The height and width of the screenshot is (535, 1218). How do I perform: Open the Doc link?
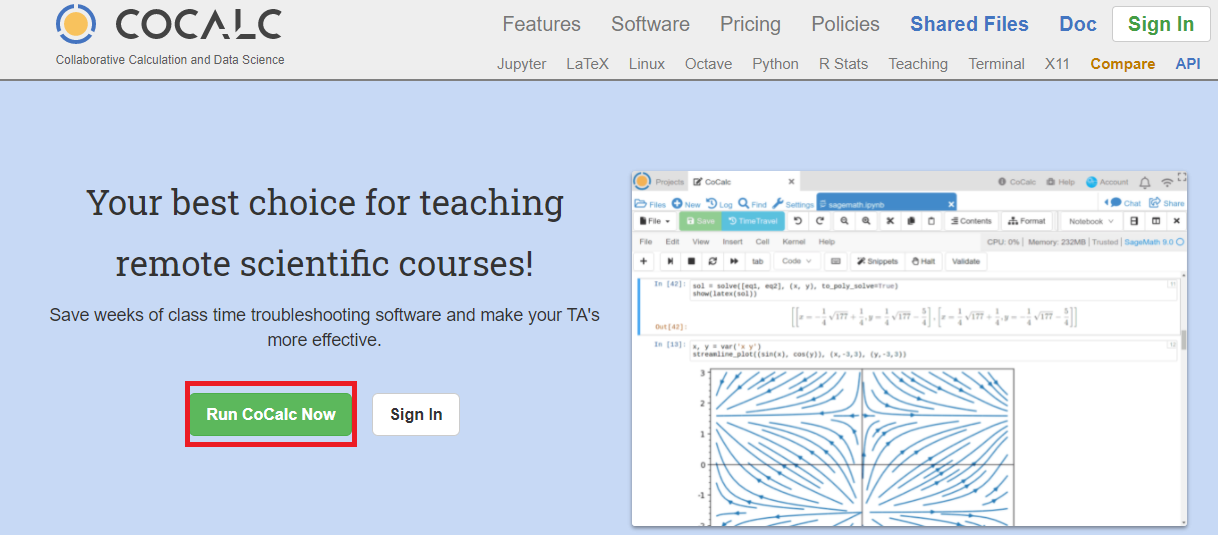[x=1078, y=24]
